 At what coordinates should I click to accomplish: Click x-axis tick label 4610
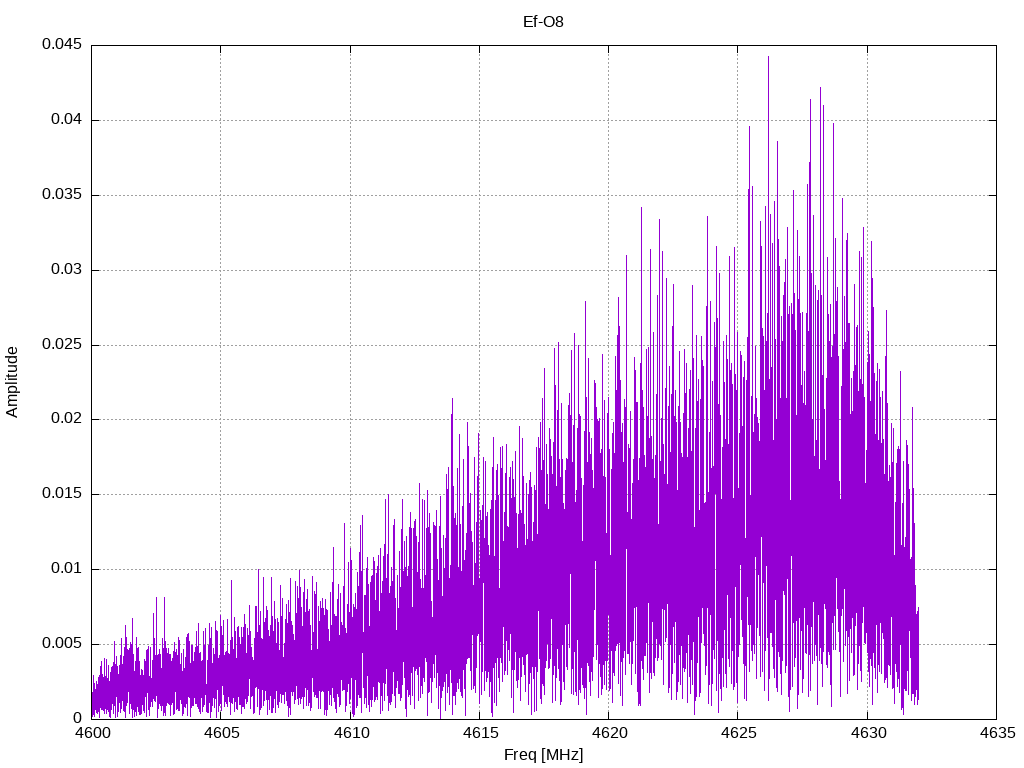pos(351,733)
